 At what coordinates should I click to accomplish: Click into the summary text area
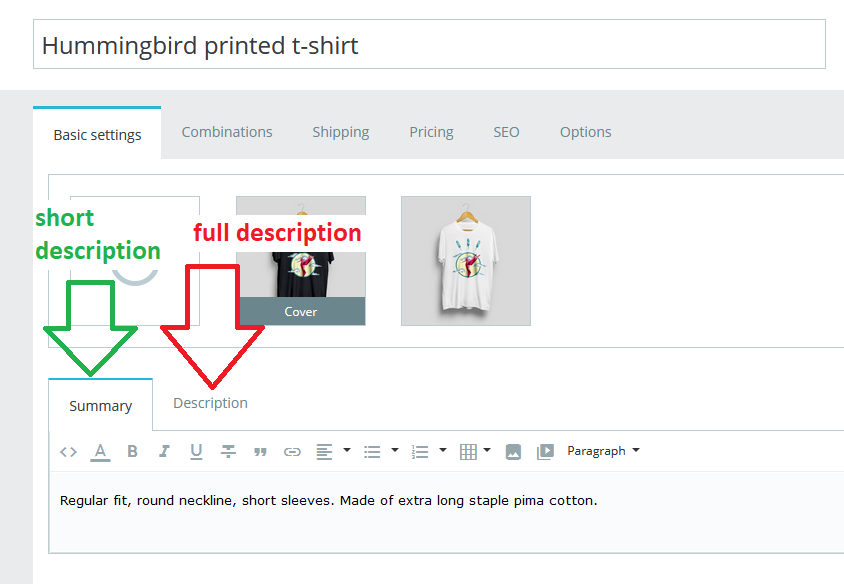point(447,512)
